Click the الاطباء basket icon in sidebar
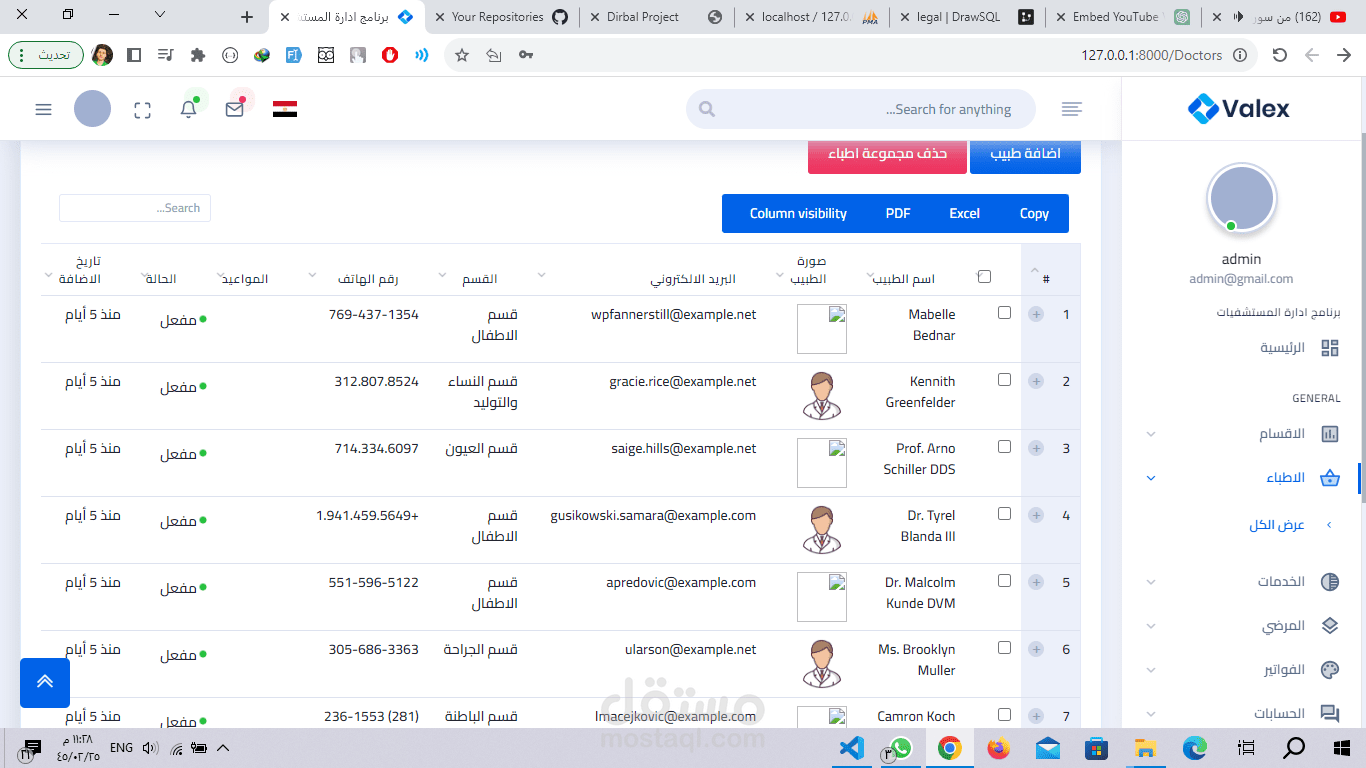 pos(1330,478)
